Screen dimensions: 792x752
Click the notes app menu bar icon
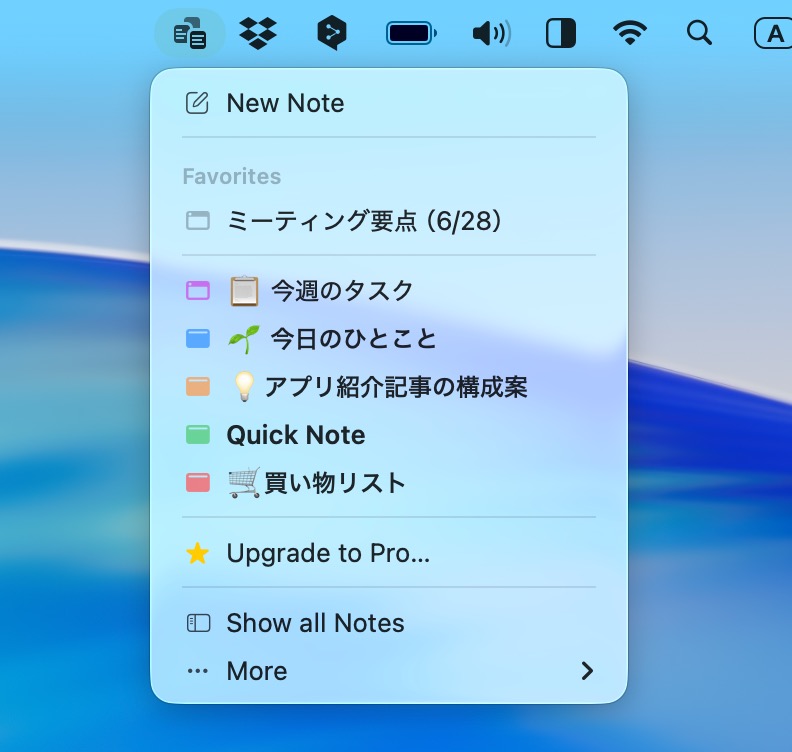tap(189, 34)
